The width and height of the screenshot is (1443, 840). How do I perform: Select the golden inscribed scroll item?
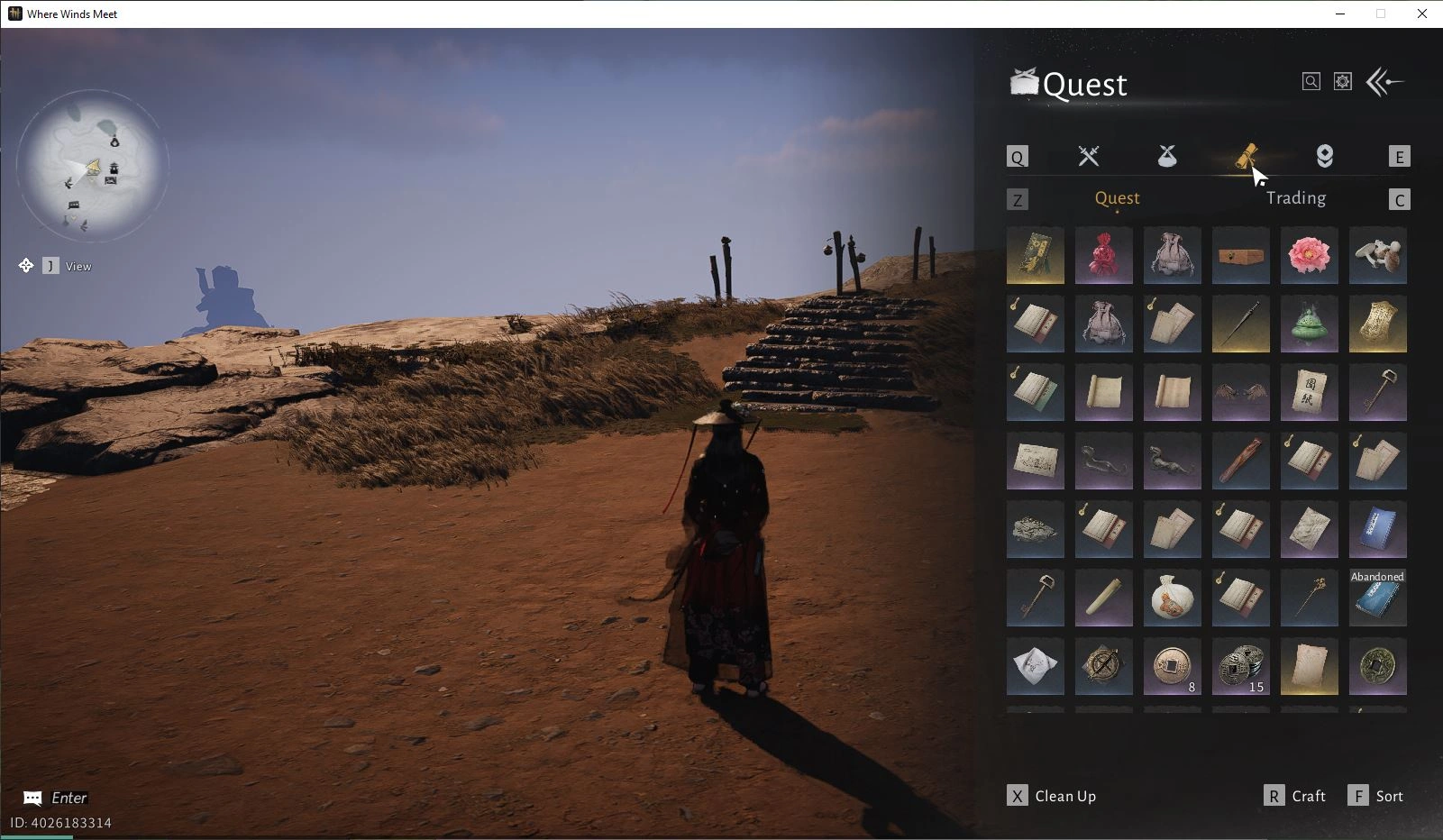(x=1377, y=324)
